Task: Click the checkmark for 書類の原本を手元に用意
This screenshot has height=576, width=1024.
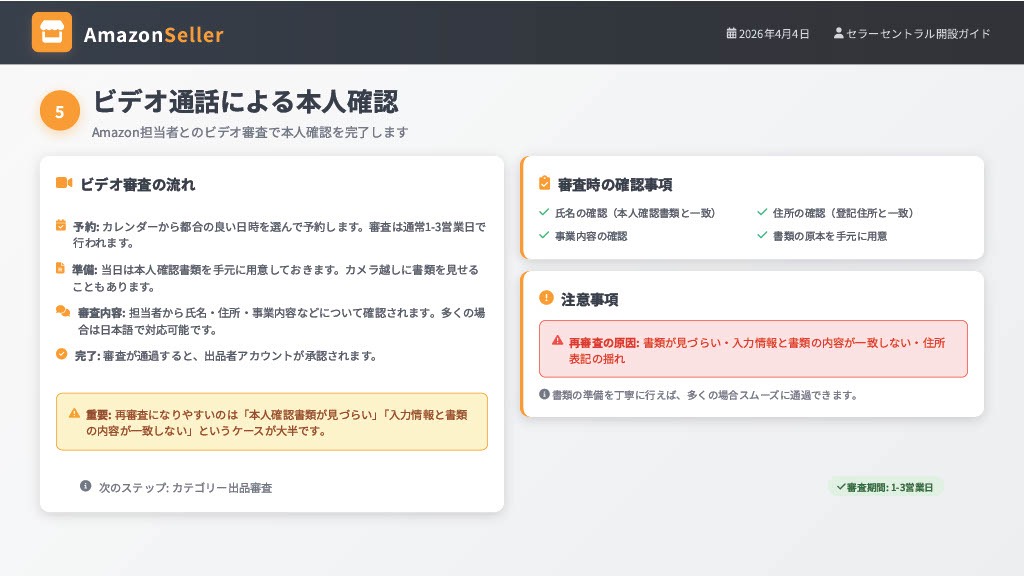Action: tap(762, 236)
